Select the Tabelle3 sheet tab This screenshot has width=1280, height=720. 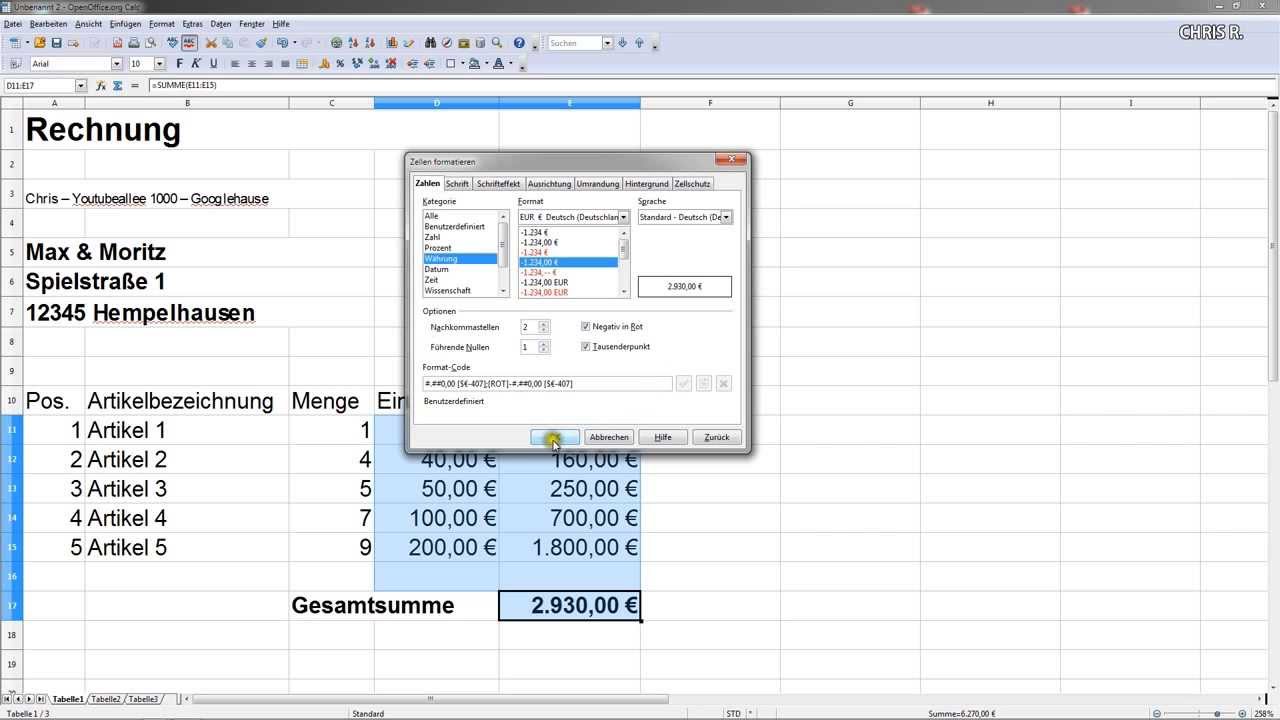tap(143, 699)
